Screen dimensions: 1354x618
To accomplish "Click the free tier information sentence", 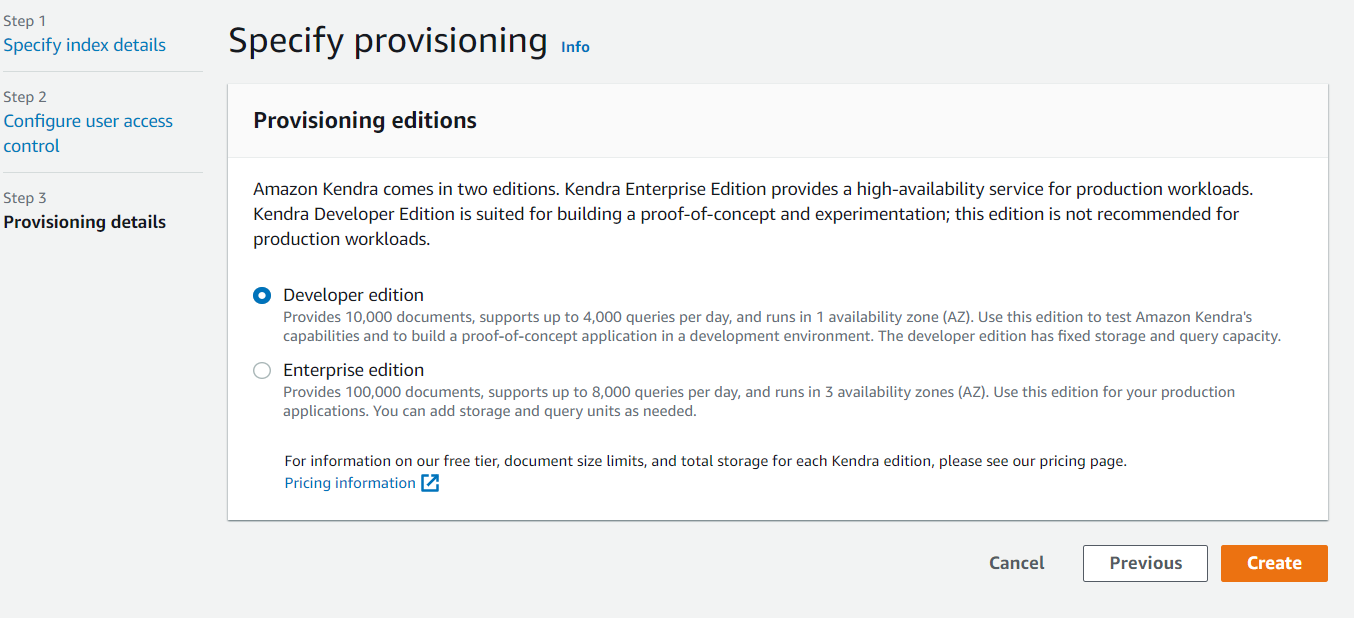I will pos(706,461).
